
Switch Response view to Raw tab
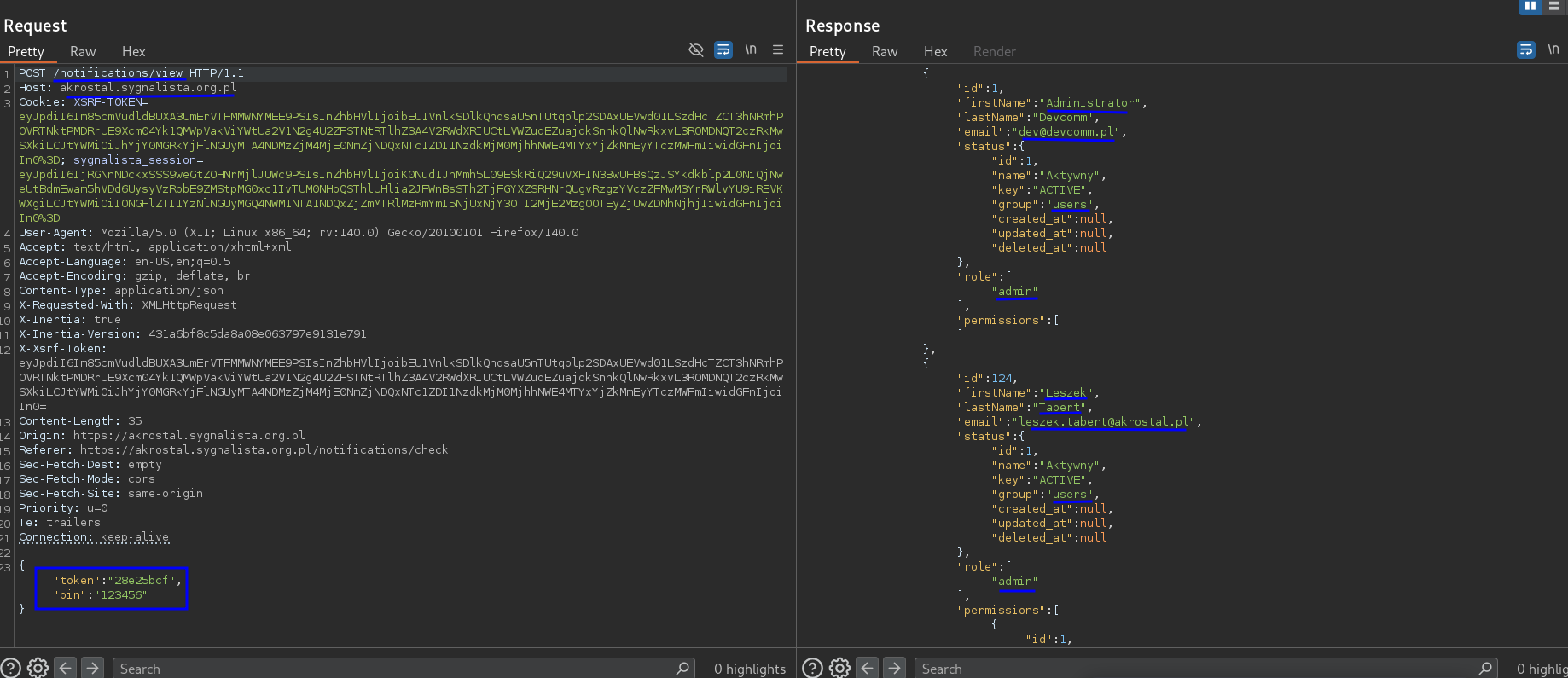coord(885,51)
